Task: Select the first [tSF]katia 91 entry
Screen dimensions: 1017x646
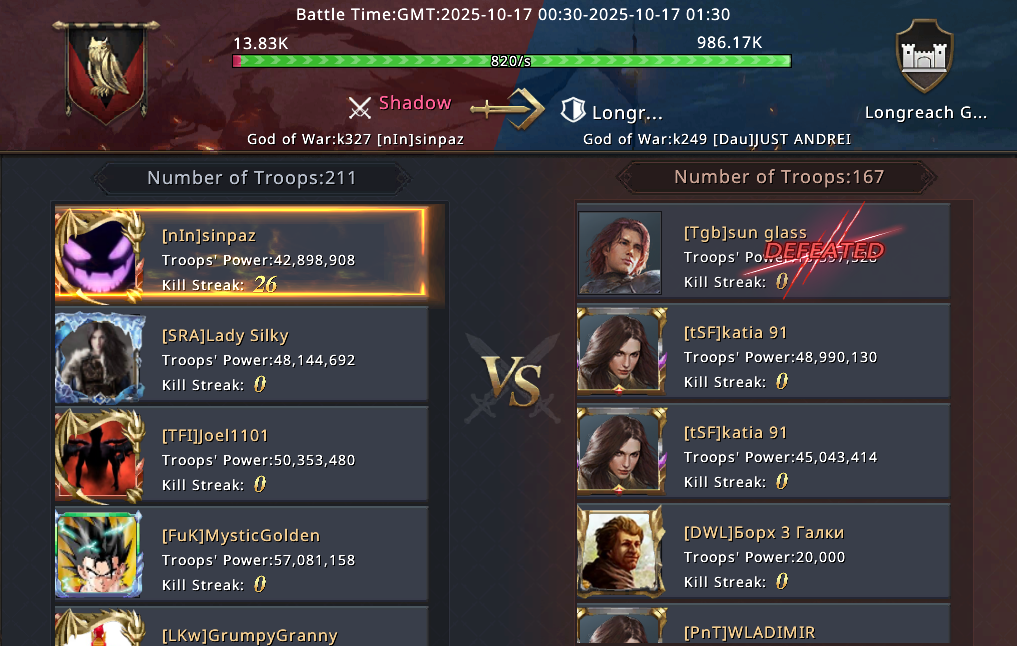Action: [763, 351]
